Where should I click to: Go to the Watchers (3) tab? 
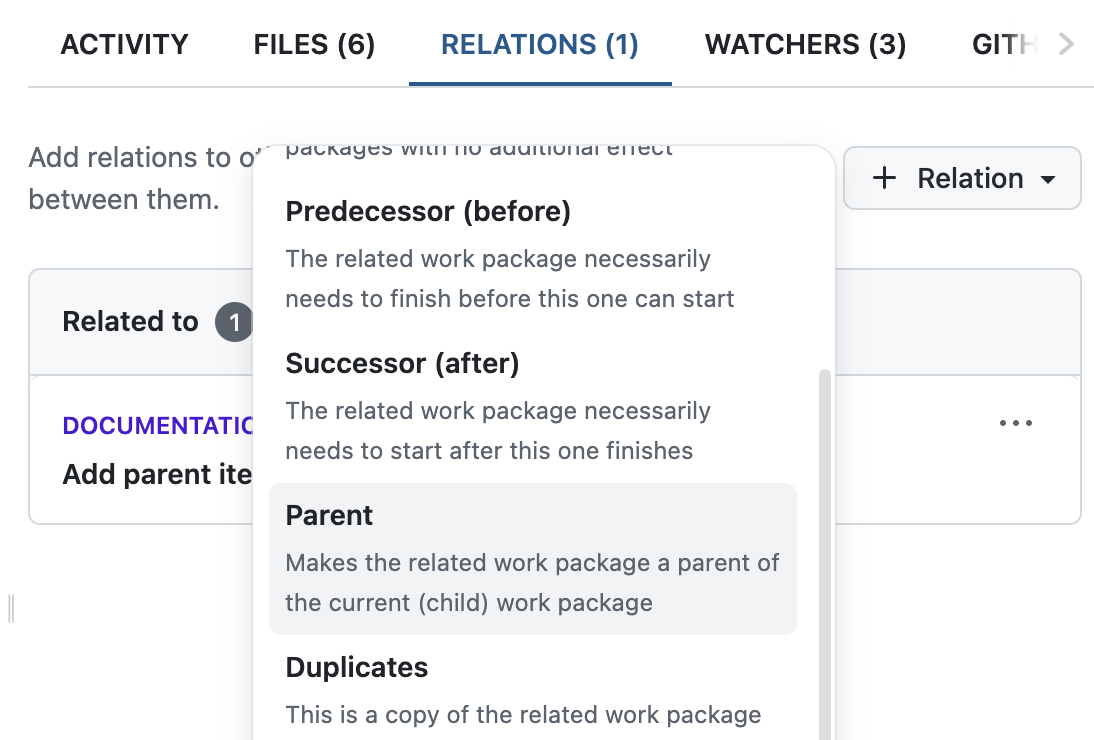click(x=805, y=44)
